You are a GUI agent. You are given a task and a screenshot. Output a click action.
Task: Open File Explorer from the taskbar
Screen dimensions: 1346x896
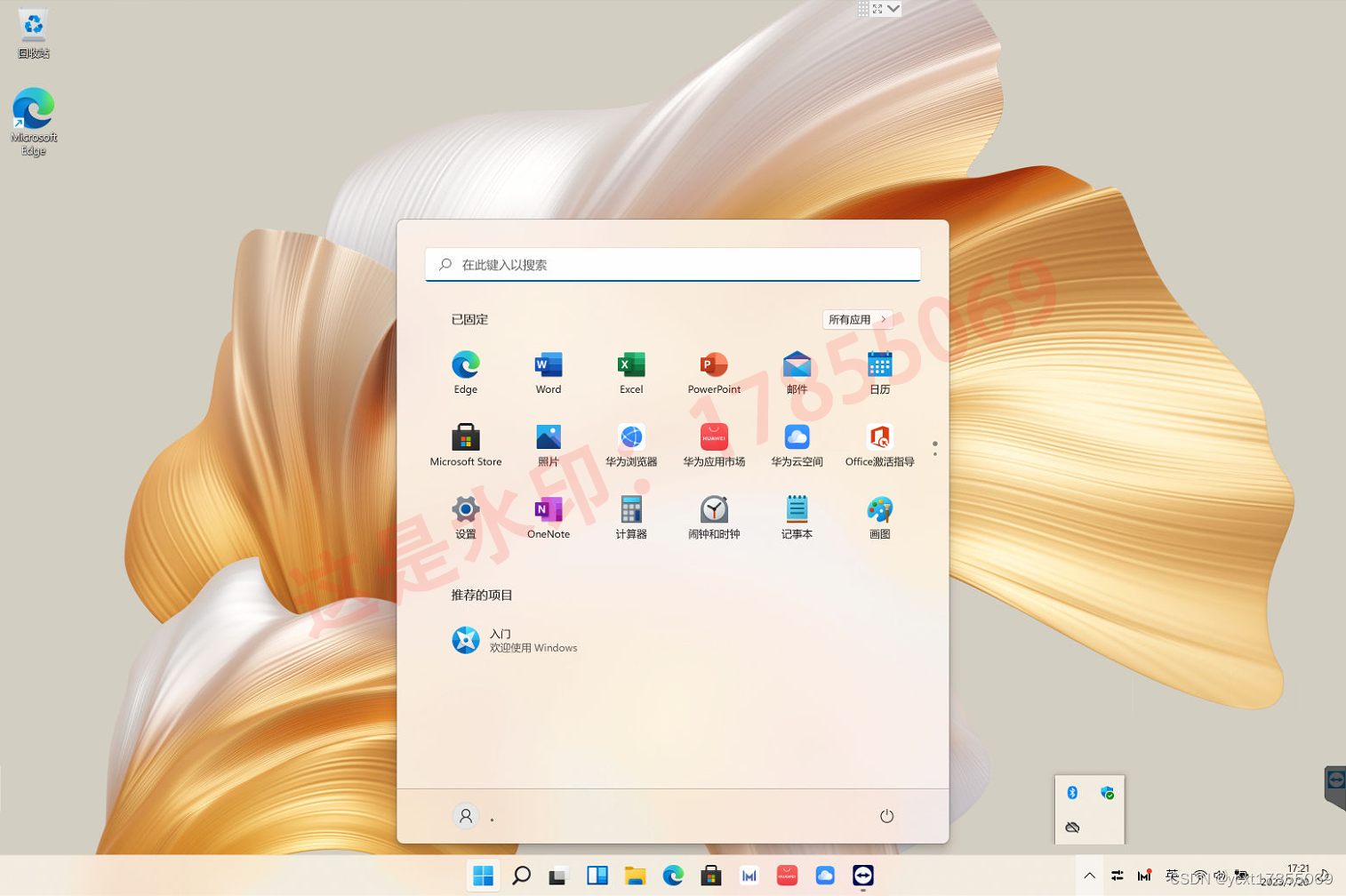(635, 876)
